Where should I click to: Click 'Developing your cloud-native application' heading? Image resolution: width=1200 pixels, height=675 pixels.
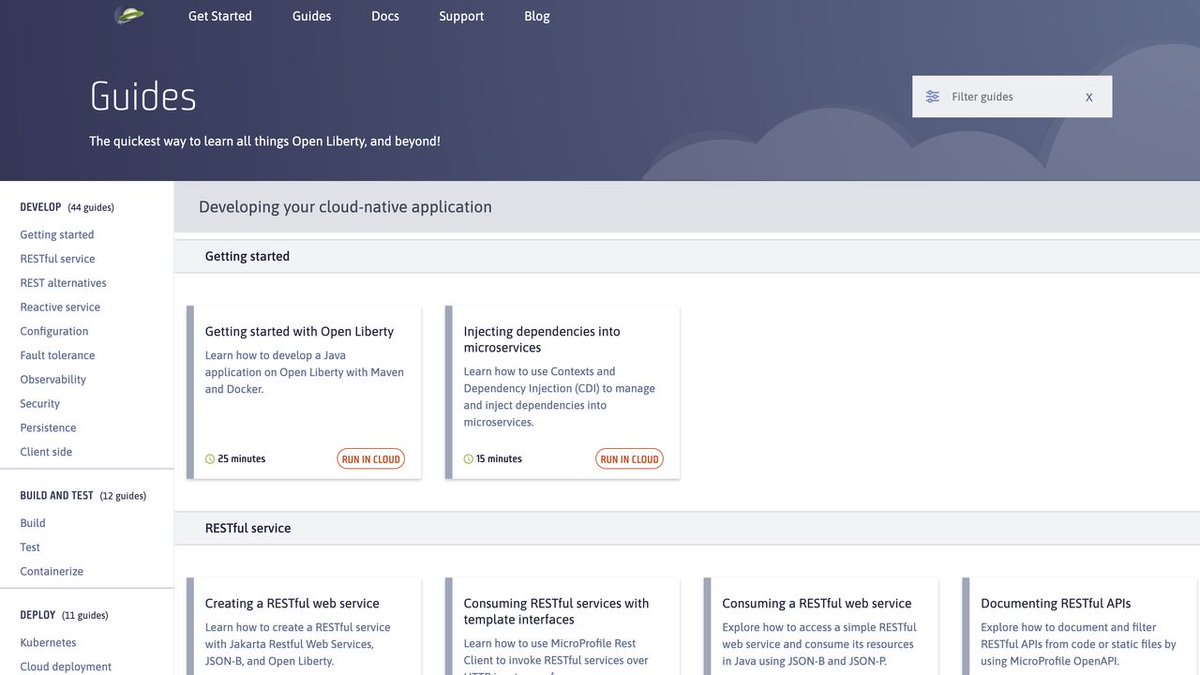click(x=345, y=207)
